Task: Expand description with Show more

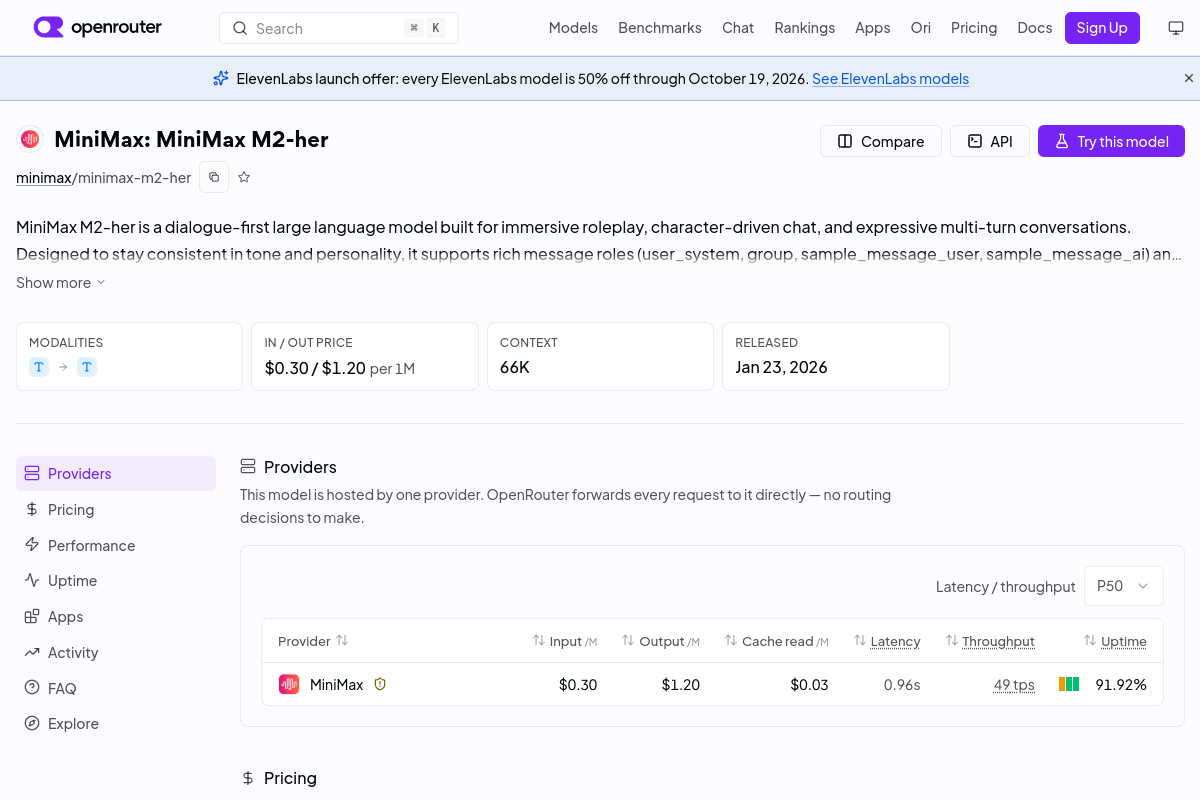Action: point(61,283)
